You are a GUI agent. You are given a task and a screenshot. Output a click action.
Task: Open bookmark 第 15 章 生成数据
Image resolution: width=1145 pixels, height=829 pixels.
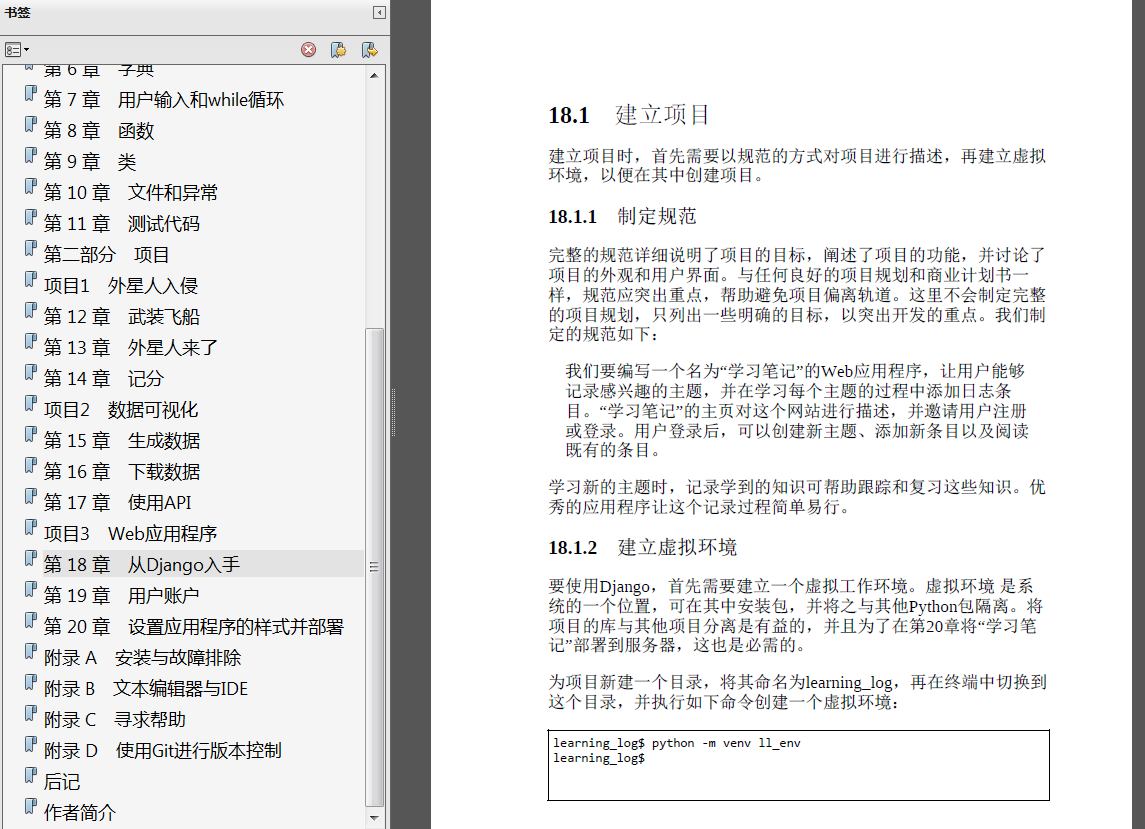point(121,441)
